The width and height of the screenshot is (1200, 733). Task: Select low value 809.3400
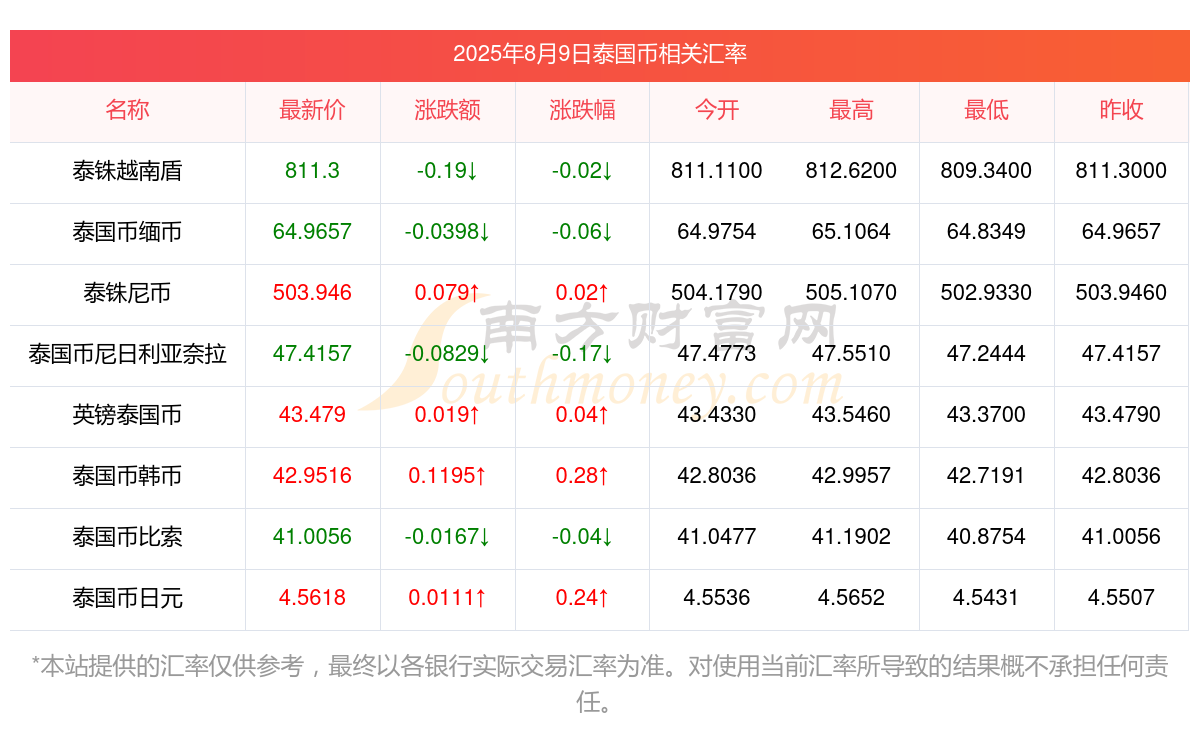[986, 171]
